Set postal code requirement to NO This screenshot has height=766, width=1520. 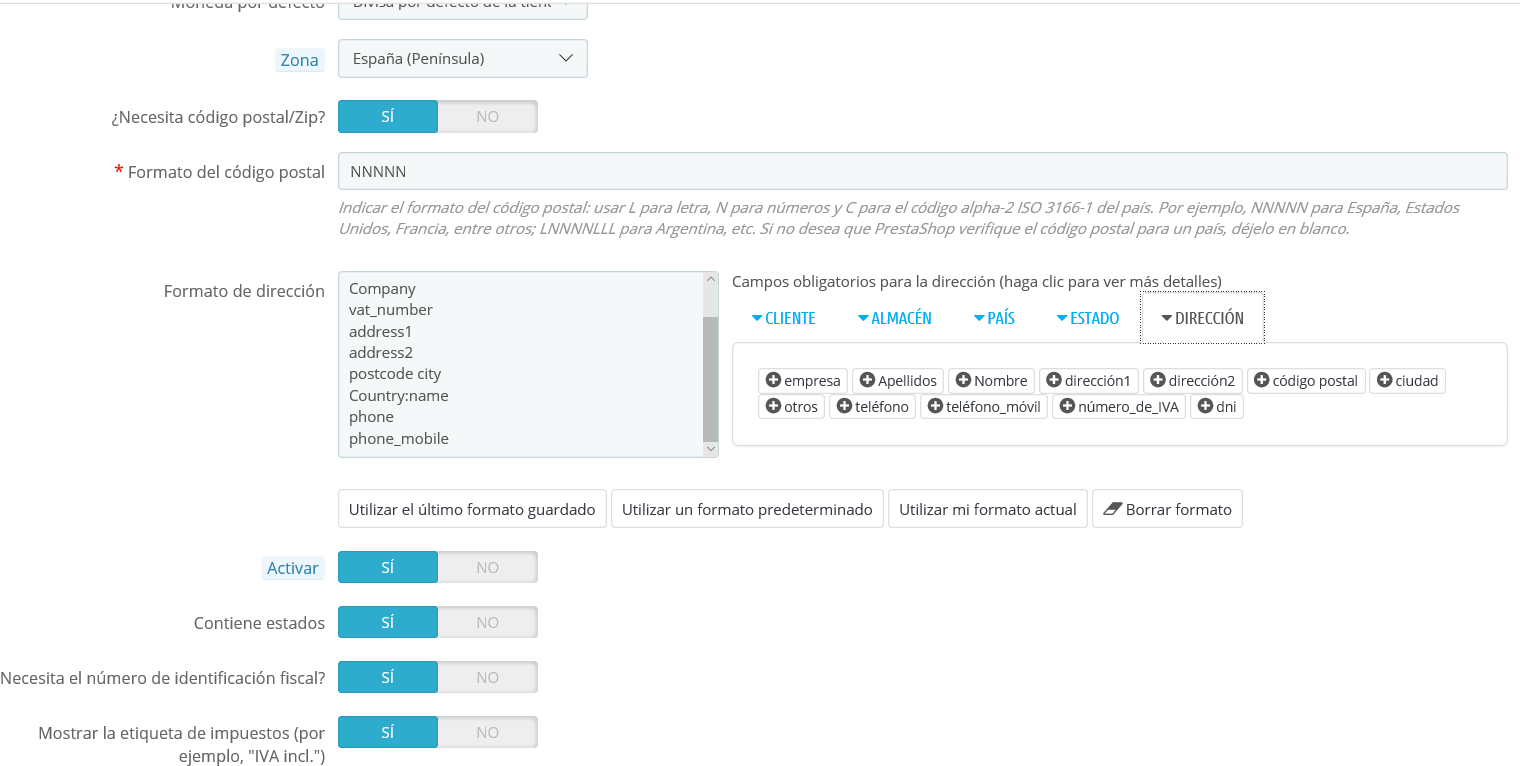487,116
